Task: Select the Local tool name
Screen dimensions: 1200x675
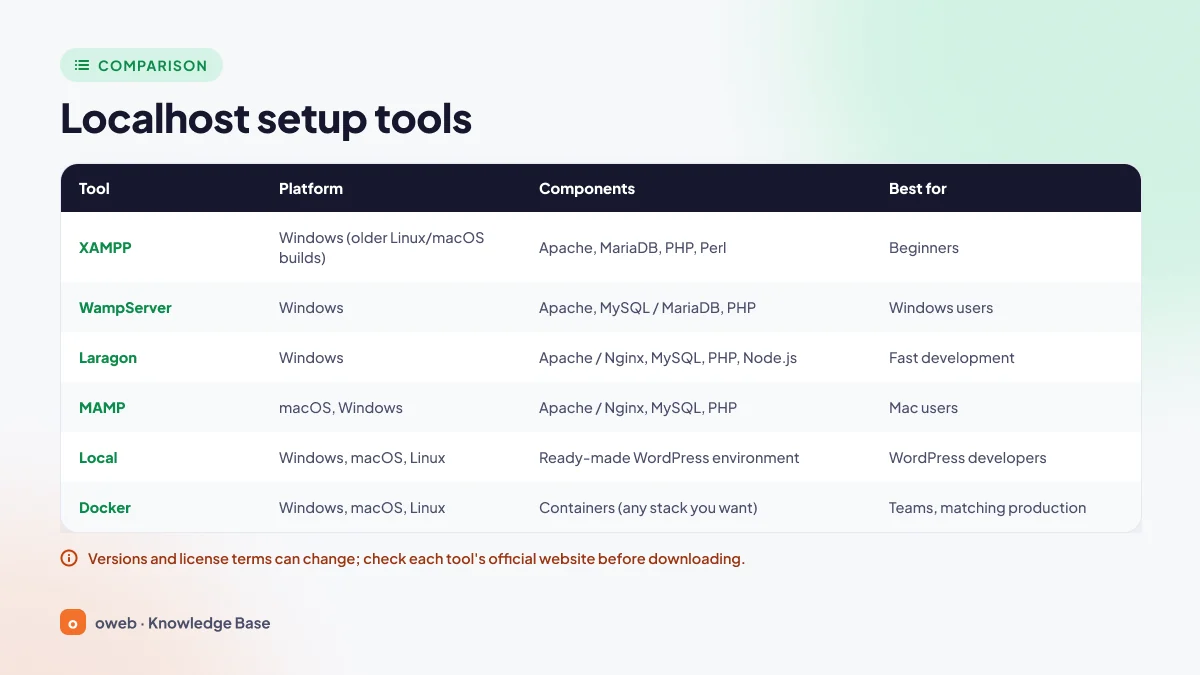Action: point(98,458)
